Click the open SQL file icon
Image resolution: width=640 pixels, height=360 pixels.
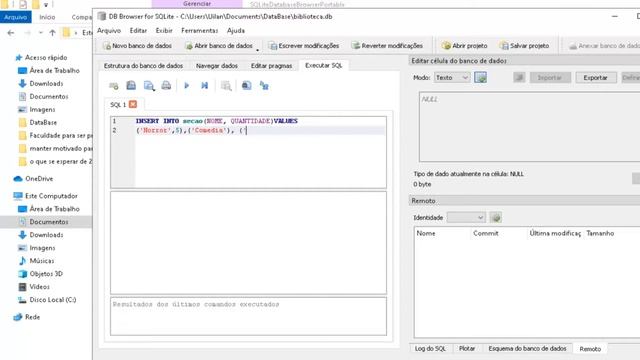tap(131, 85)
